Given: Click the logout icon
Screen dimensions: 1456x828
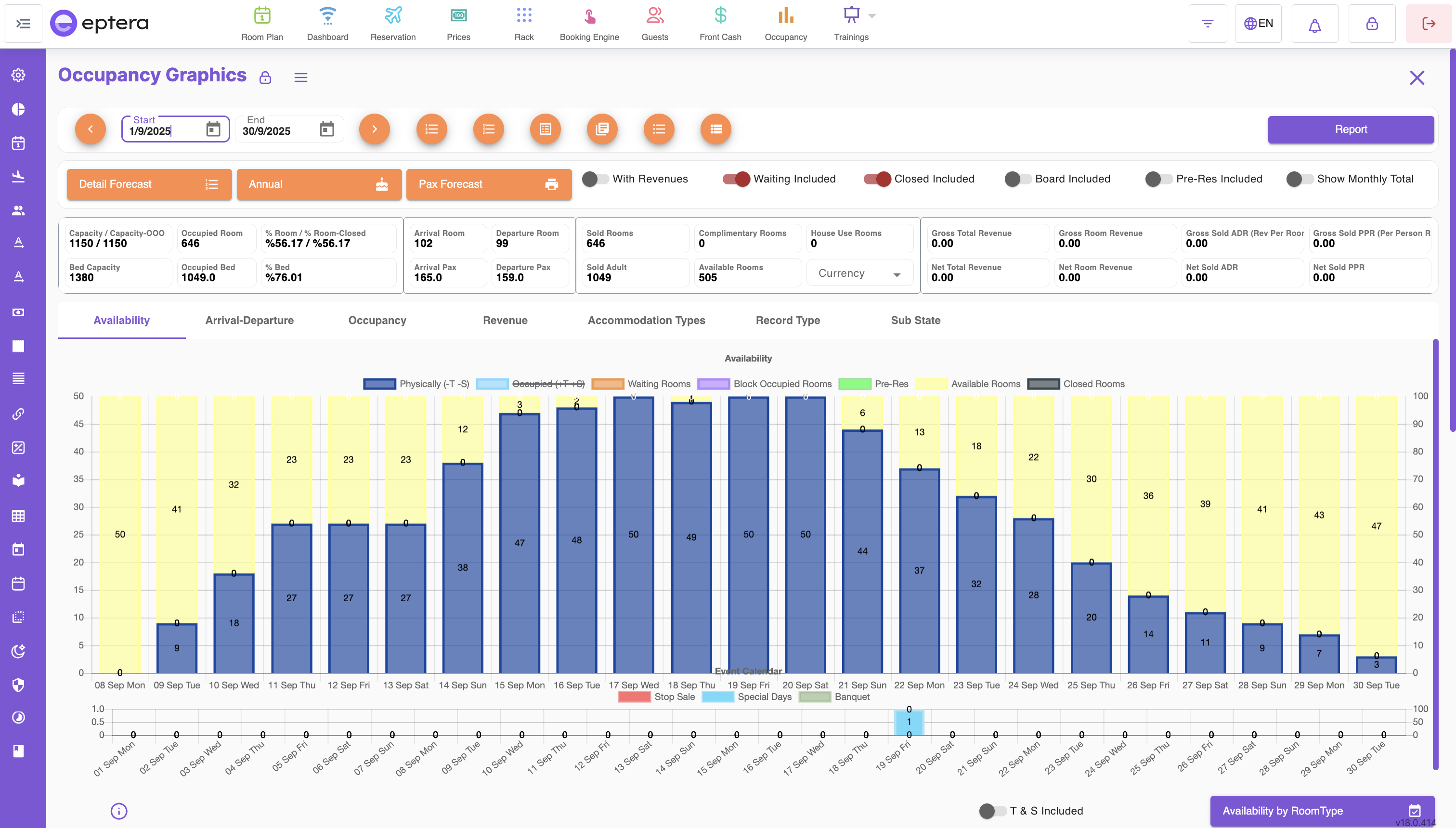Looking at the screenshot, I should tap(1429, 24).
